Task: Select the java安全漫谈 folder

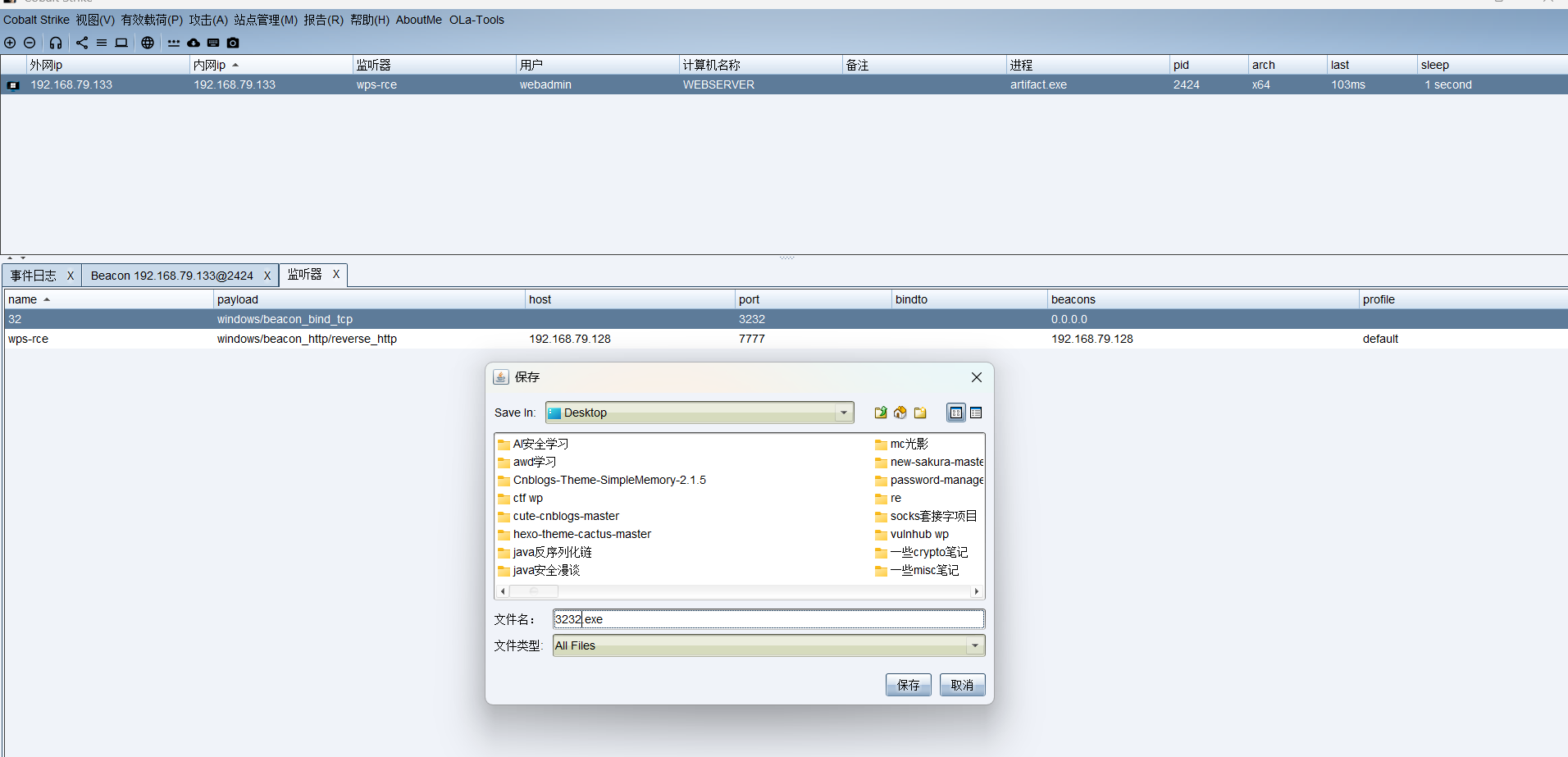Action: coord(539,570)
